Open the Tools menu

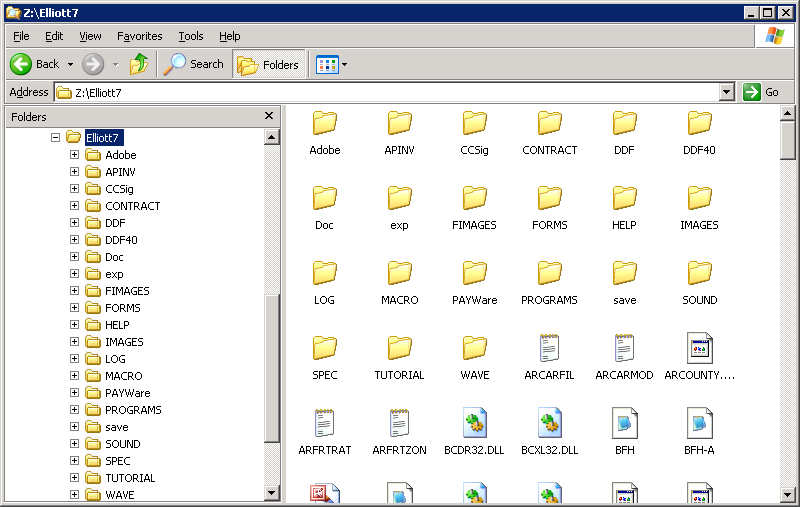click(x=191, y=36)
